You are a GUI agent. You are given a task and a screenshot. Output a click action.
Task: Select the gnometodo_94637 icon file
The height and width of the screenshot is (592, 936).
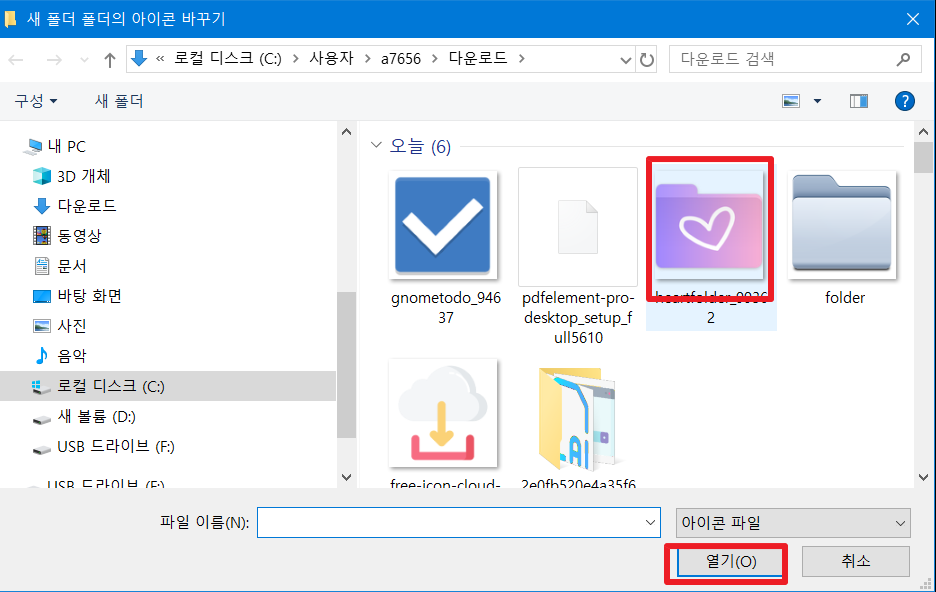[446, 226]
